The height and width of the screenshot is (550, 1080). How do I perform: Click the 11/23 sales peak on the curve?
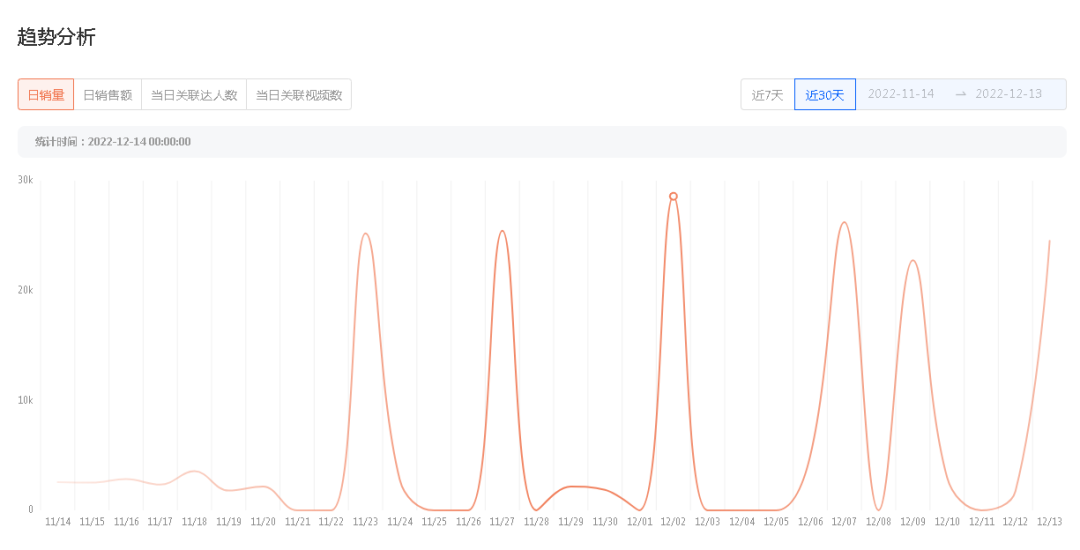[366, 234]
